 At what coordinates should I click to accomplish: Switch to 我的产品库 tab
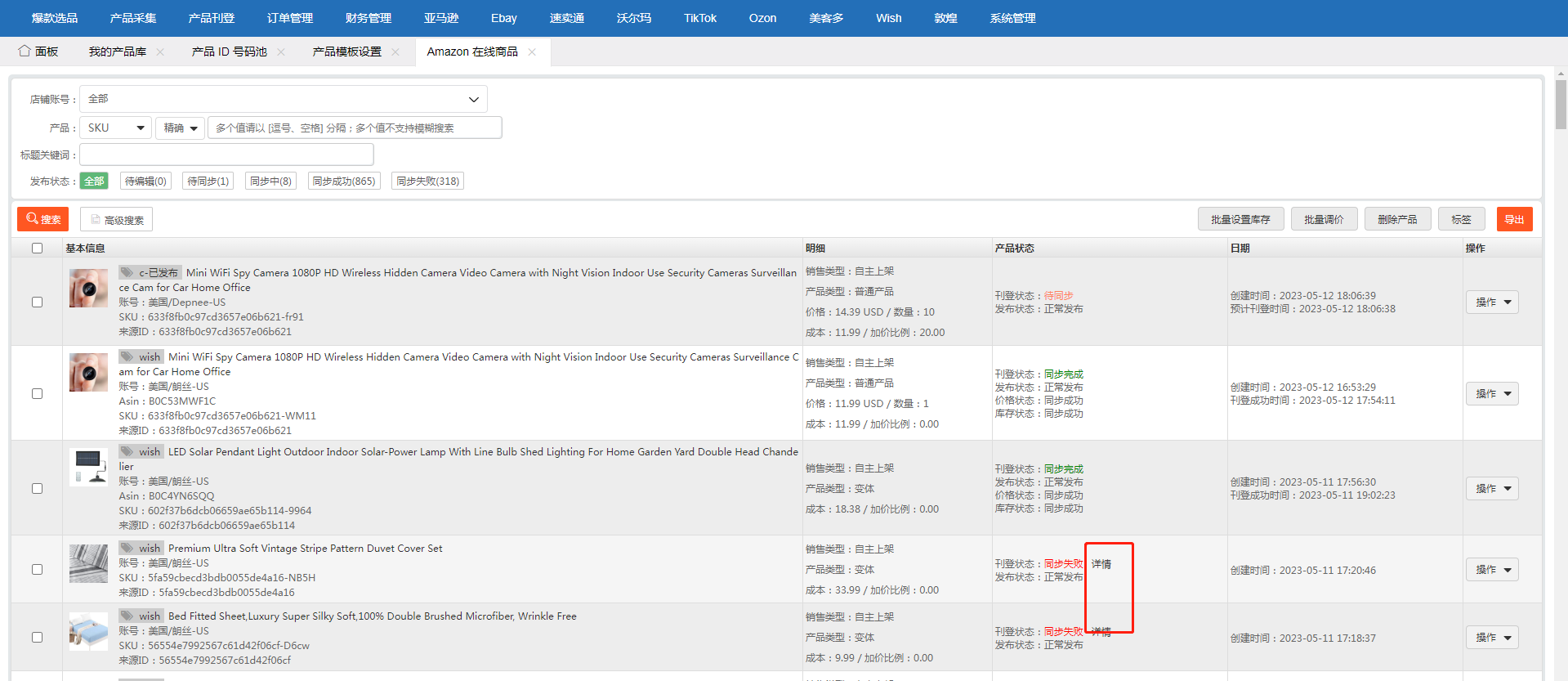click(118, 52)
